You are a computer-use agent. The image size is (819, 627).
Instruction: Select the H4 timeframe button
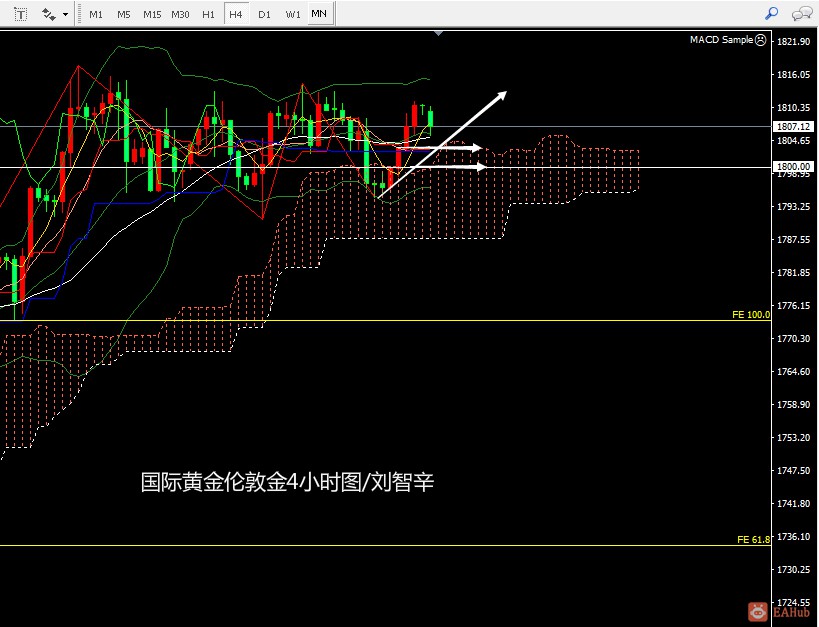236,14
